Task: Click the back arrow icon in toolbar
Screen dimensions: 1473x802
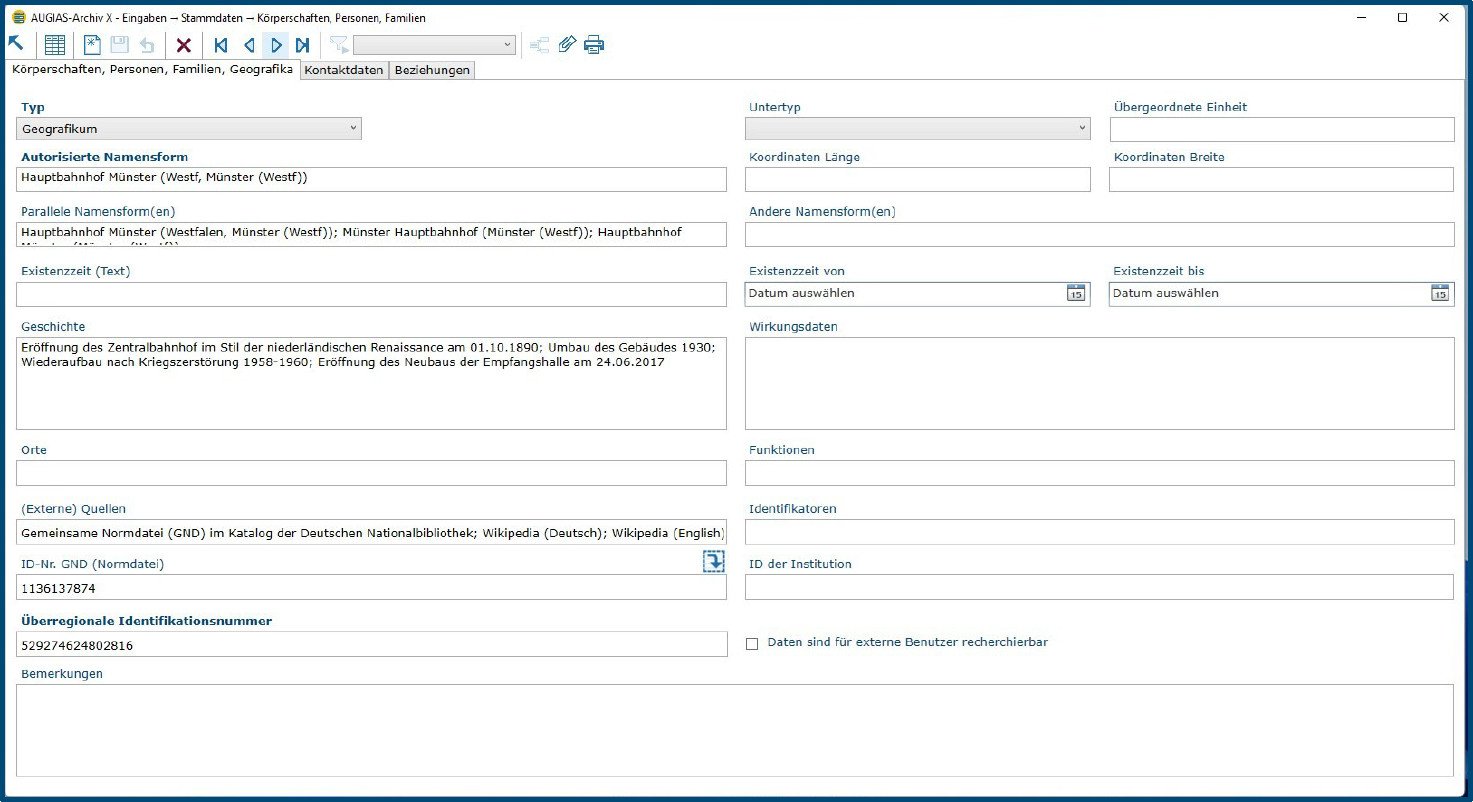Action: tap(16, 44)
